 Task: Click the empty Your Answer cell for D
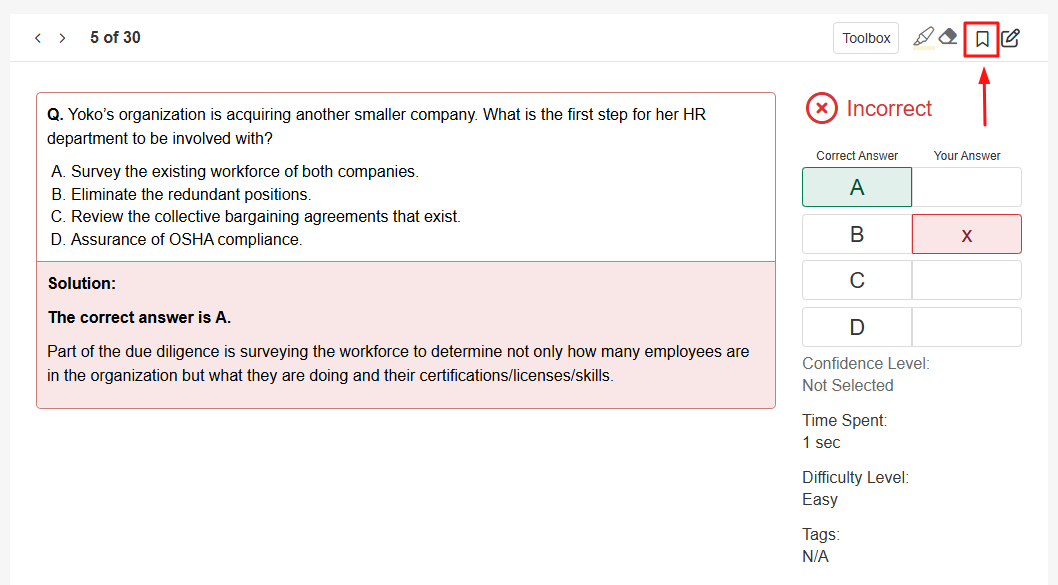pyautogui.click(x=966, y=327)
